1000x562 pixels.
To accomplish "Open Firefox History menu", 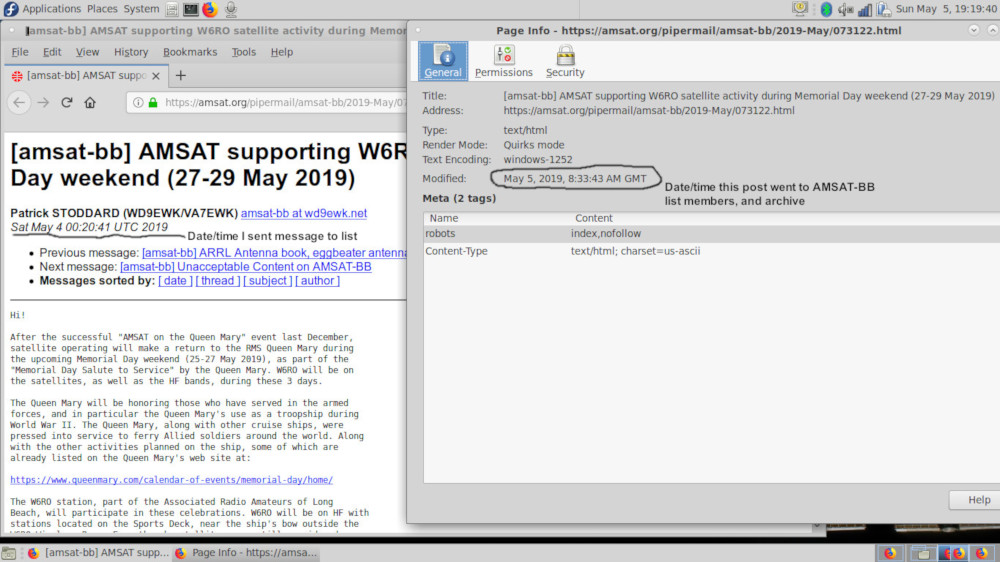I will (x=131, y=52).
